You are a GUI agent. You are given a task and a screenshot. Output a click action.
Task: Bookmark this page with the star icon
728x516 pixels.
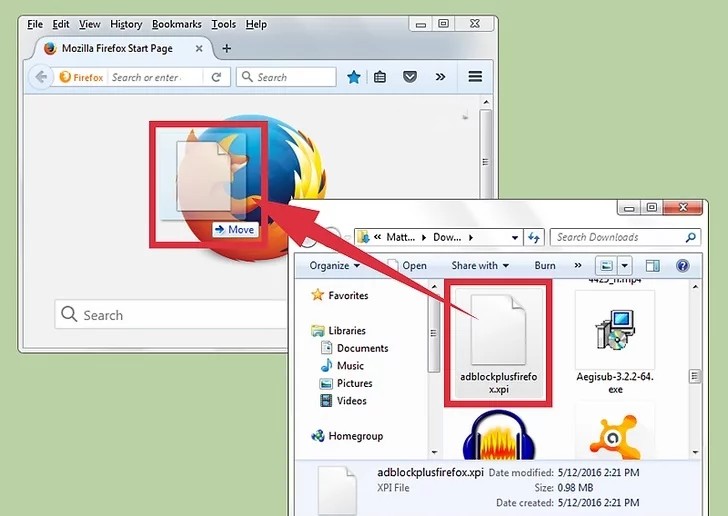[354, 77]
